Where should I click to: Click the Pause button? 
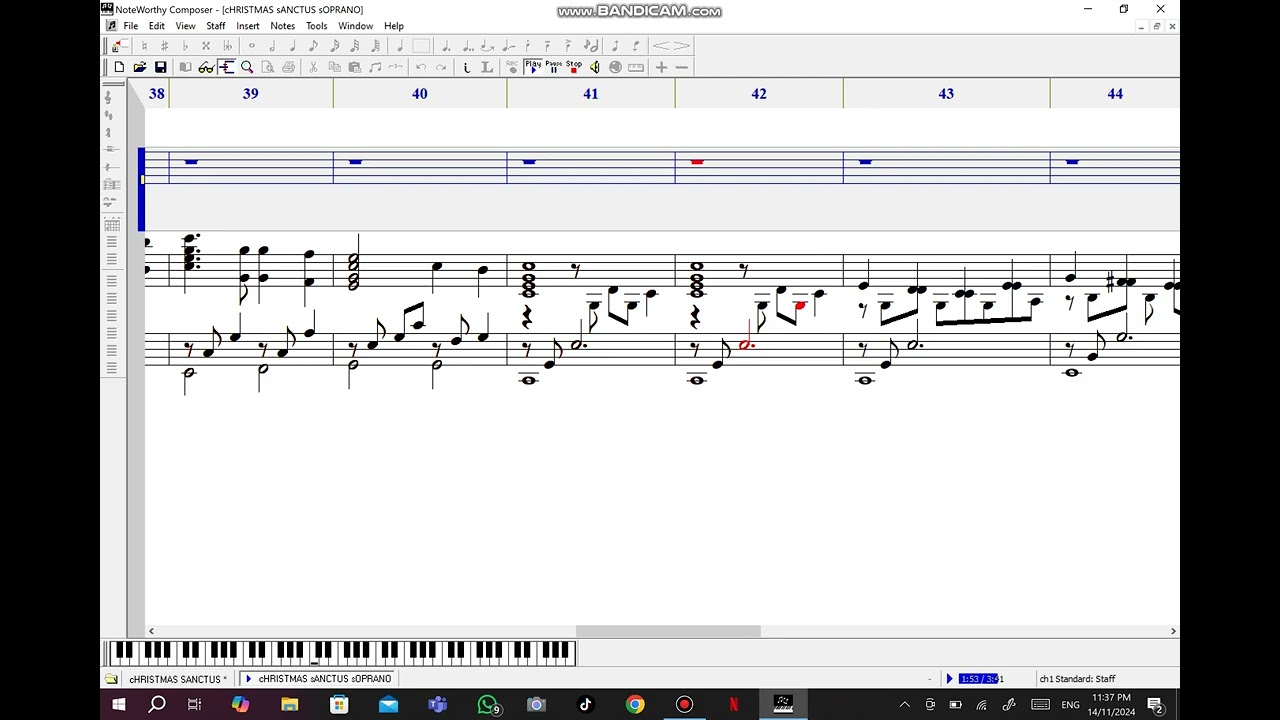click(x=553, y=67)
